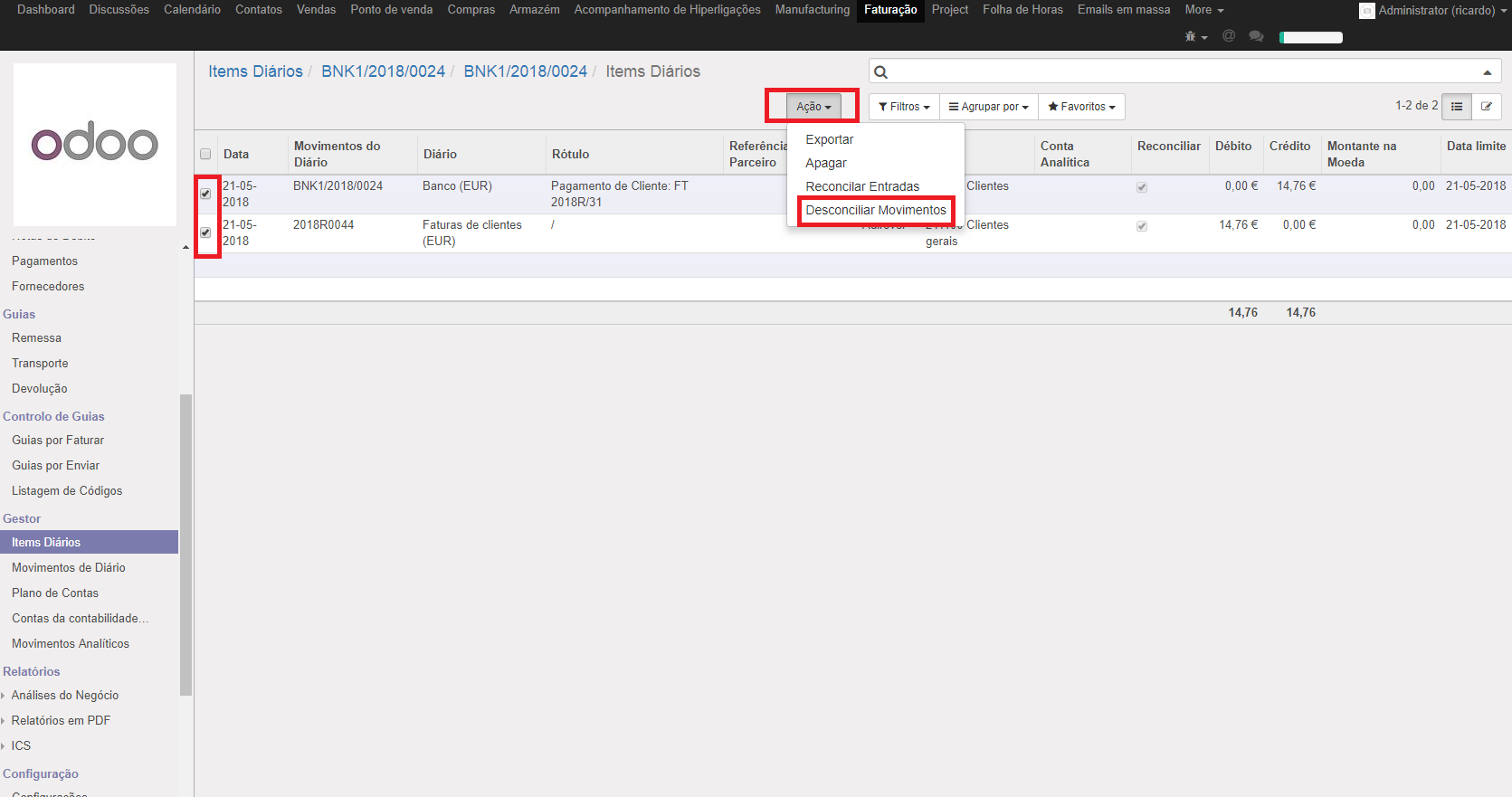Click the @ mentions icon
1512x797 pixels.
coord(1228,36)
